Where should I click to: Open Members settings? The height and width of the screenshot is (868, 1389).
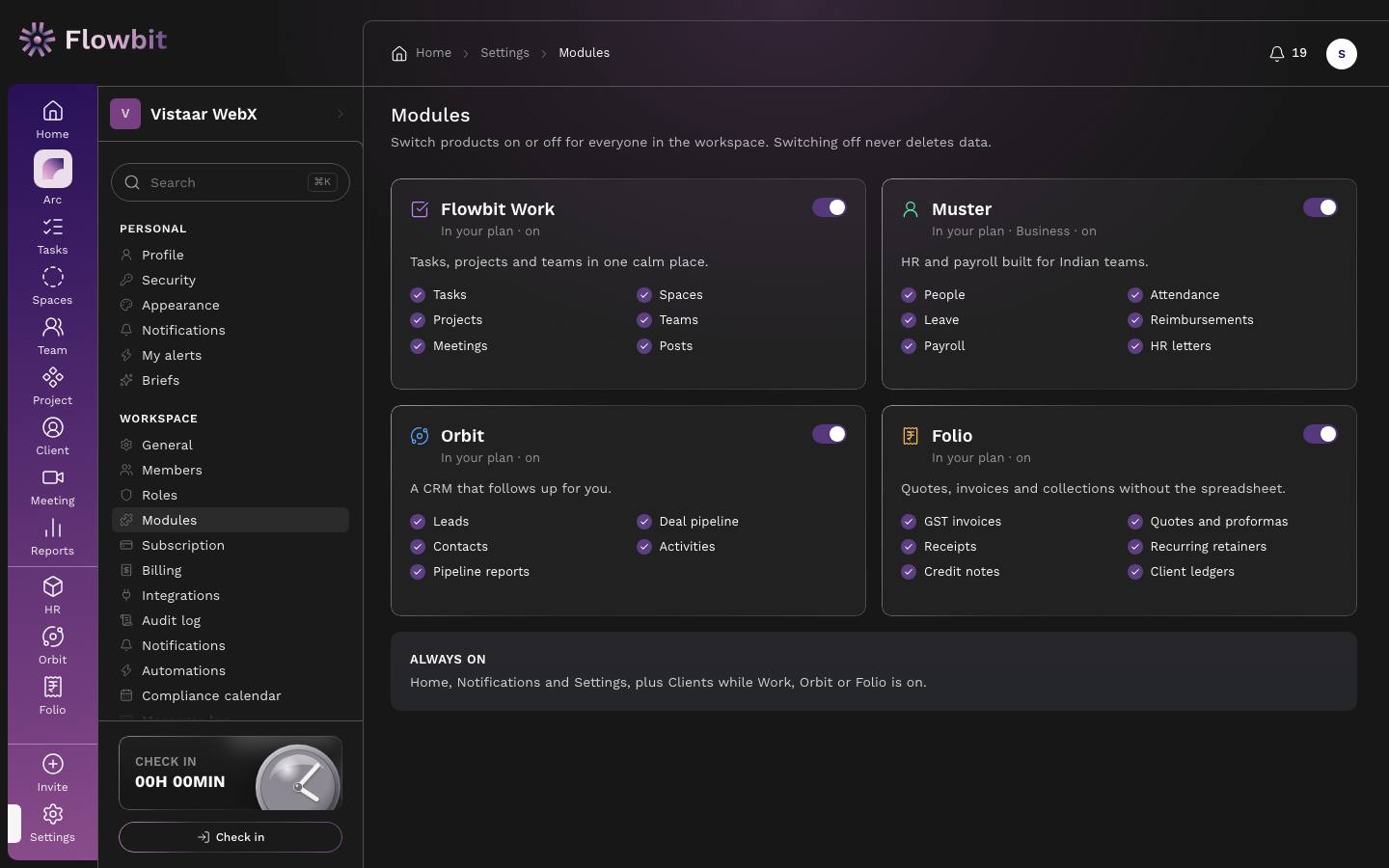(231, 470)
